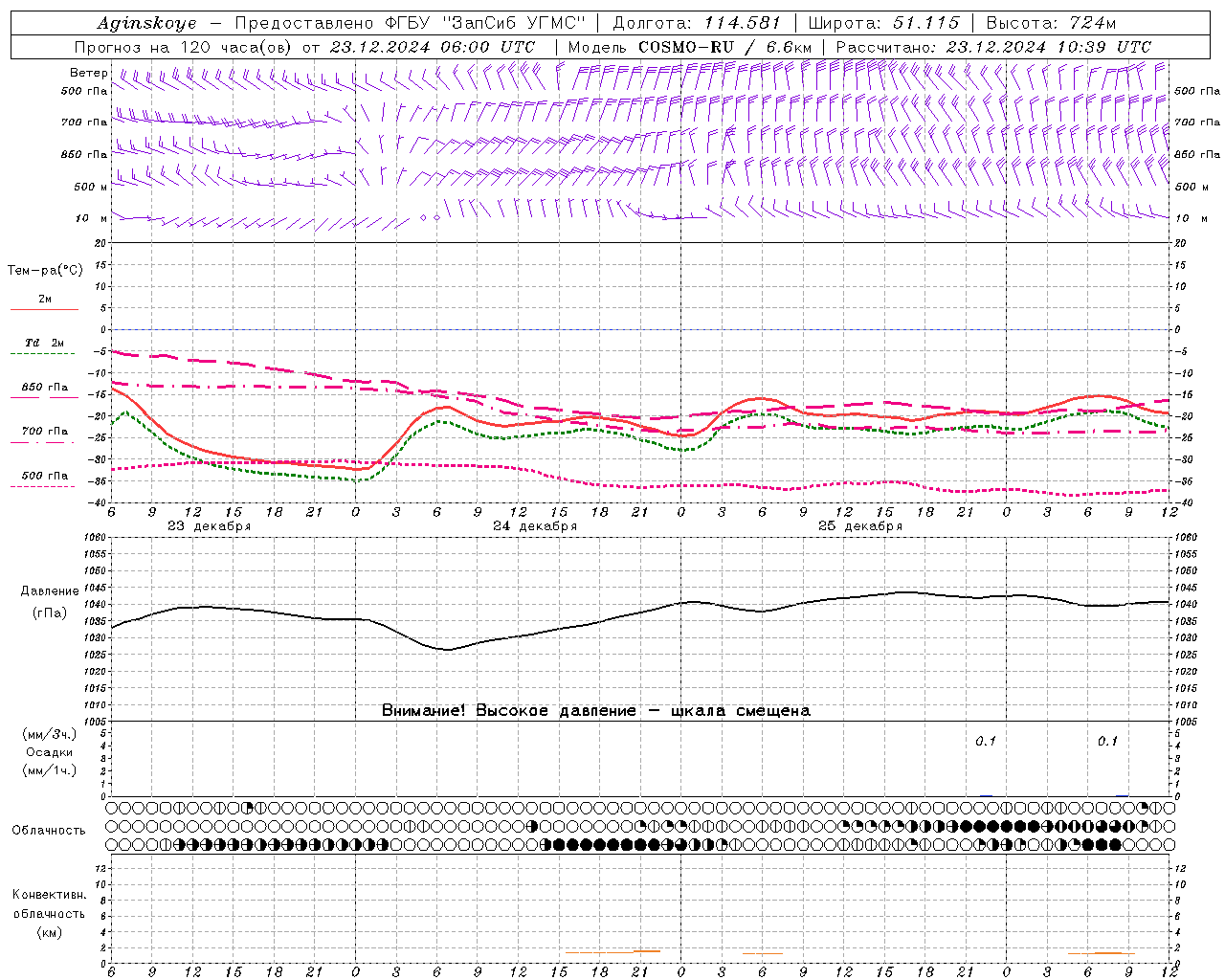Click the first "0.1" precipitation value
Image resolution: width=1225 pixels, height=980 pixels.
[x=986, y=742]
